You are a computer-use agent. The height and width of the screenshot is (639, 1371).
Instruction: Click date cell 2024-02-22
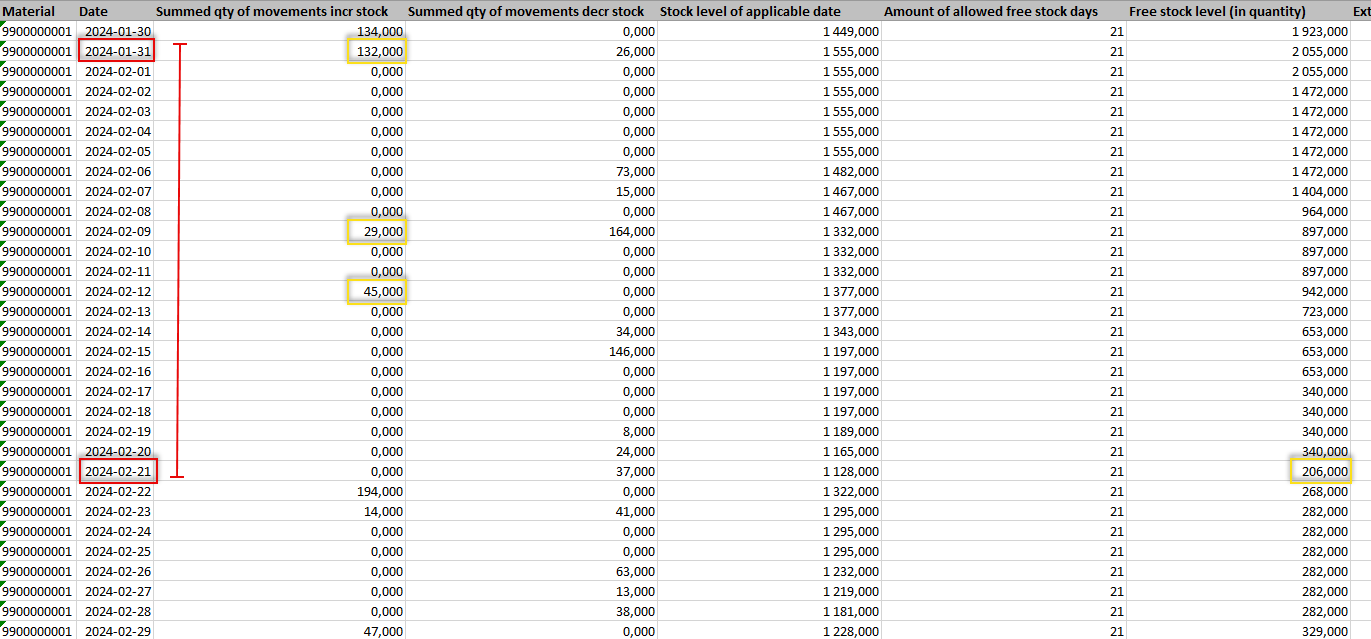[x=115, y=491]
